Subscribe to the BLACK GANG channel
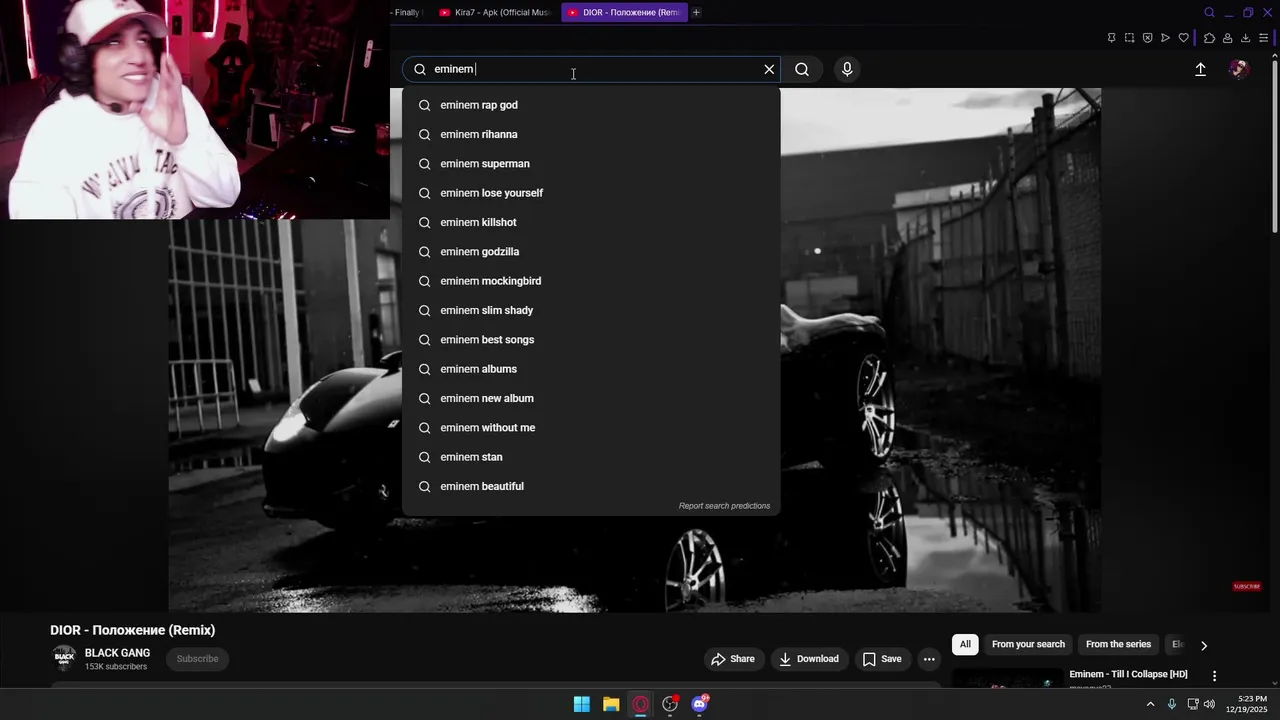This screenshot has height=720, width=1280. [197, 659]
